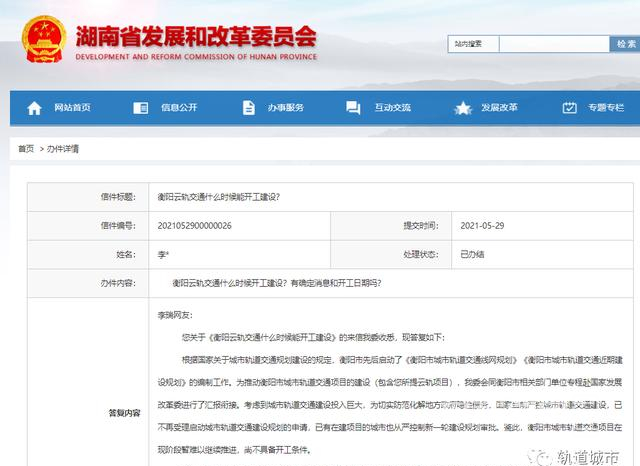The height and width of the screenshot is (466, 640).
Task: Click the home icon beside 网站首页
Action: (x=35, y=108)
